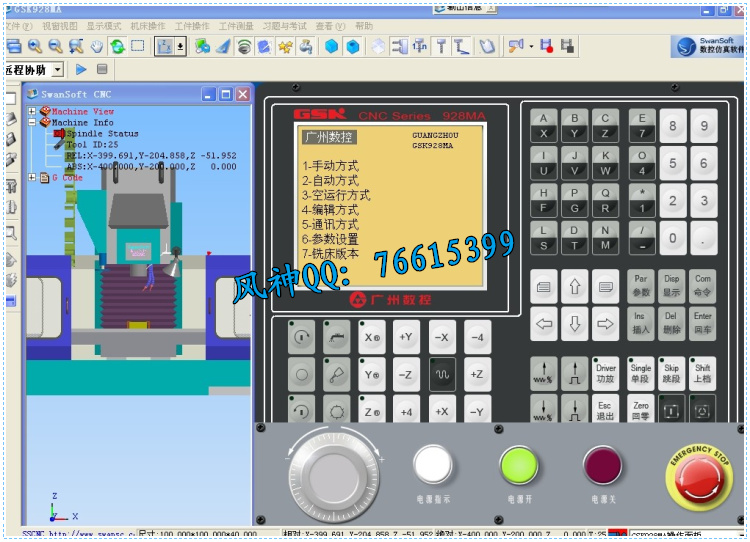Click the feed rate decrease percent key

(x=543, y=409)
